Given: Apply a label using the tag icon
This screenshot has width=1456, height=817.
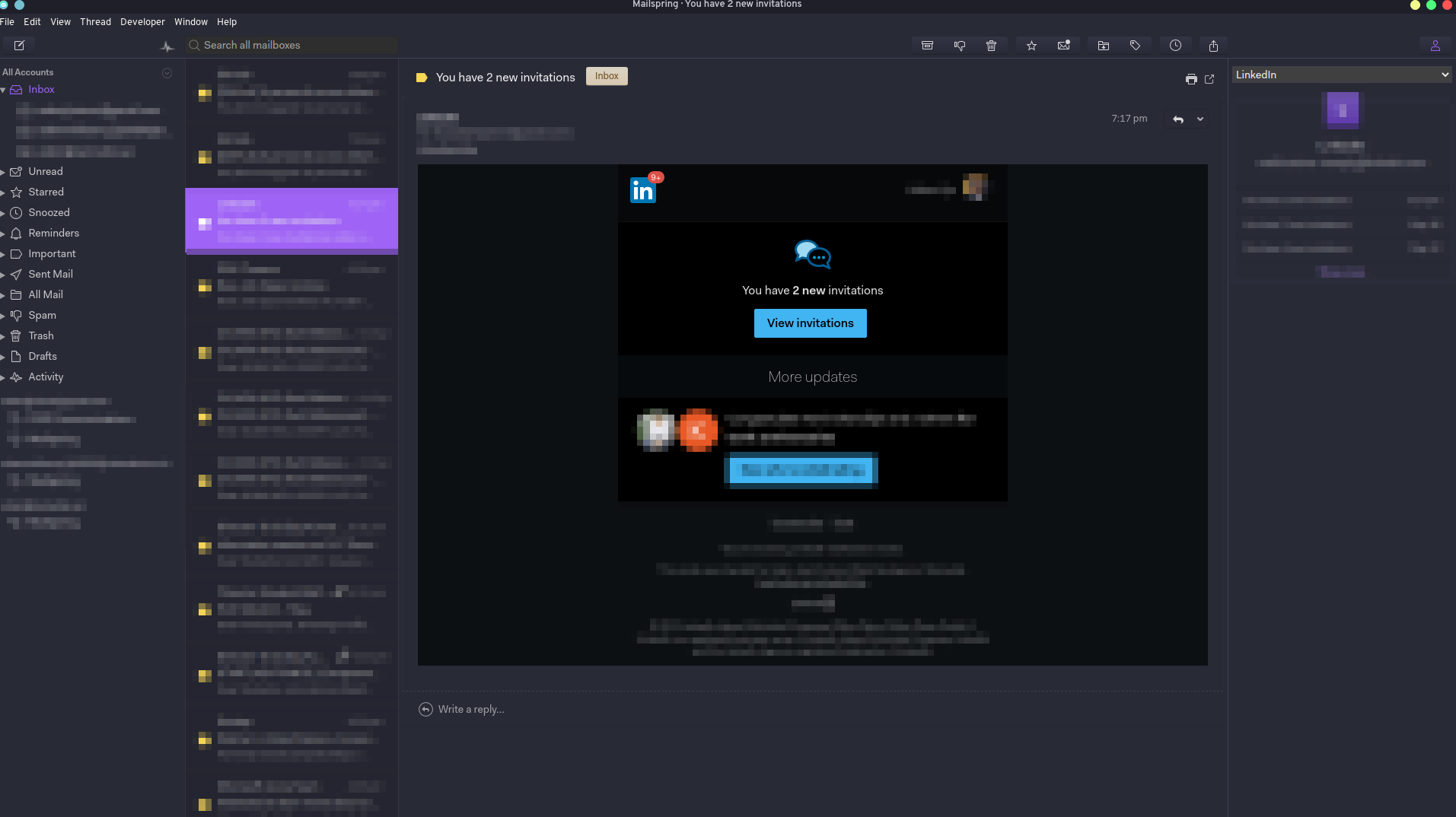Looking at the screenshot, I should tap(1136, 45).
